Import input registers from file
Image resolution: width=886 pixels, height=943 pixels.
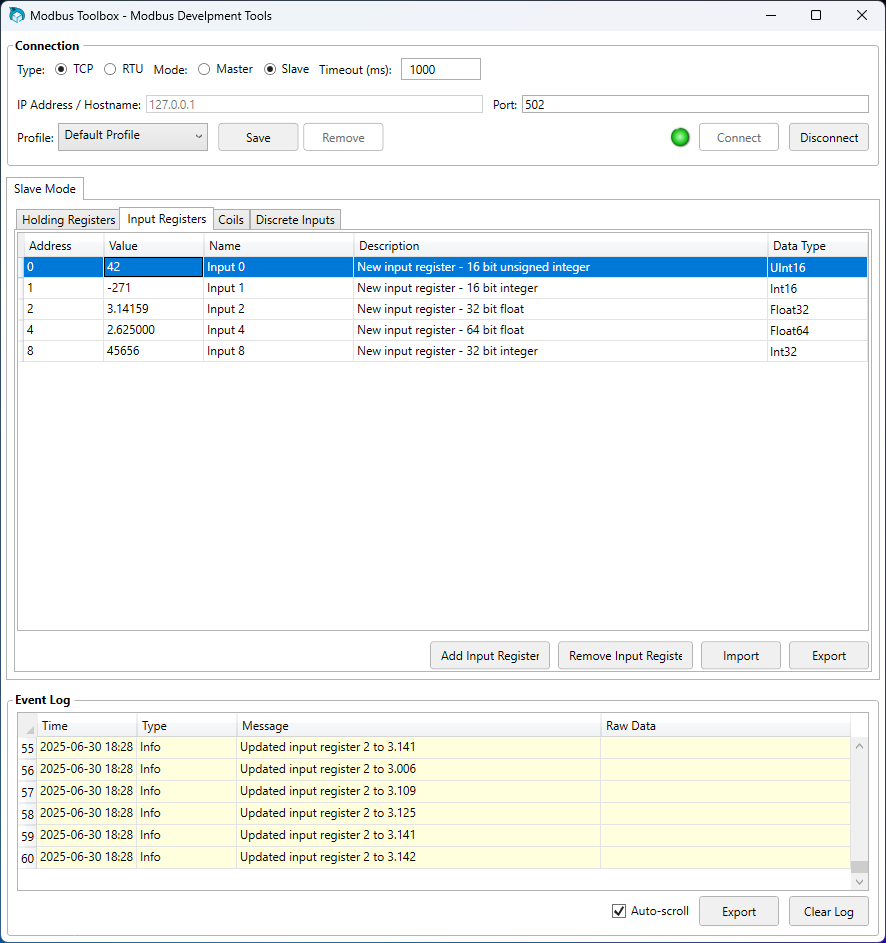740,655
